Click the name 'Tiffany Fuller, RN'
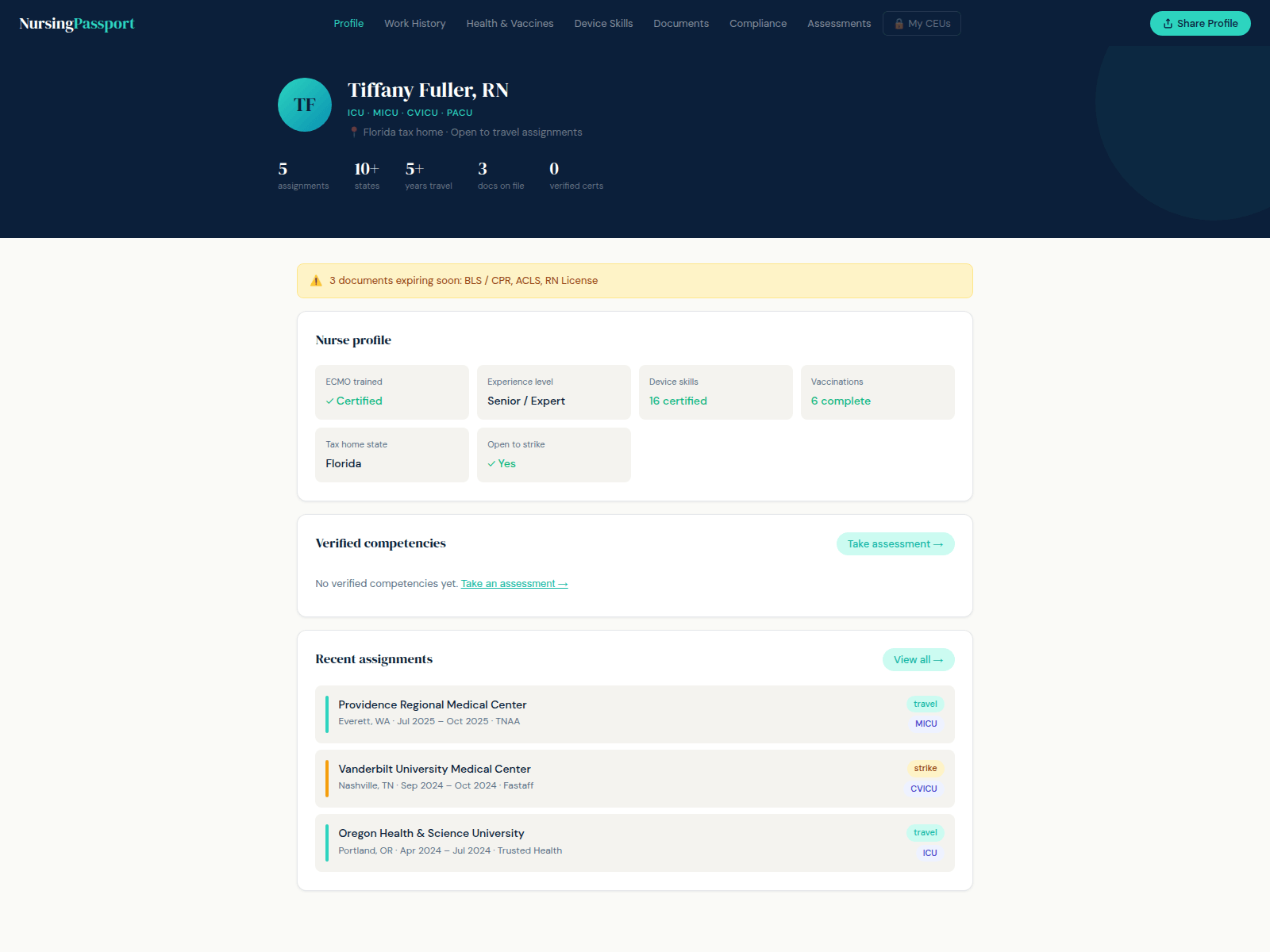1270x952 pixels. (428, 90)
